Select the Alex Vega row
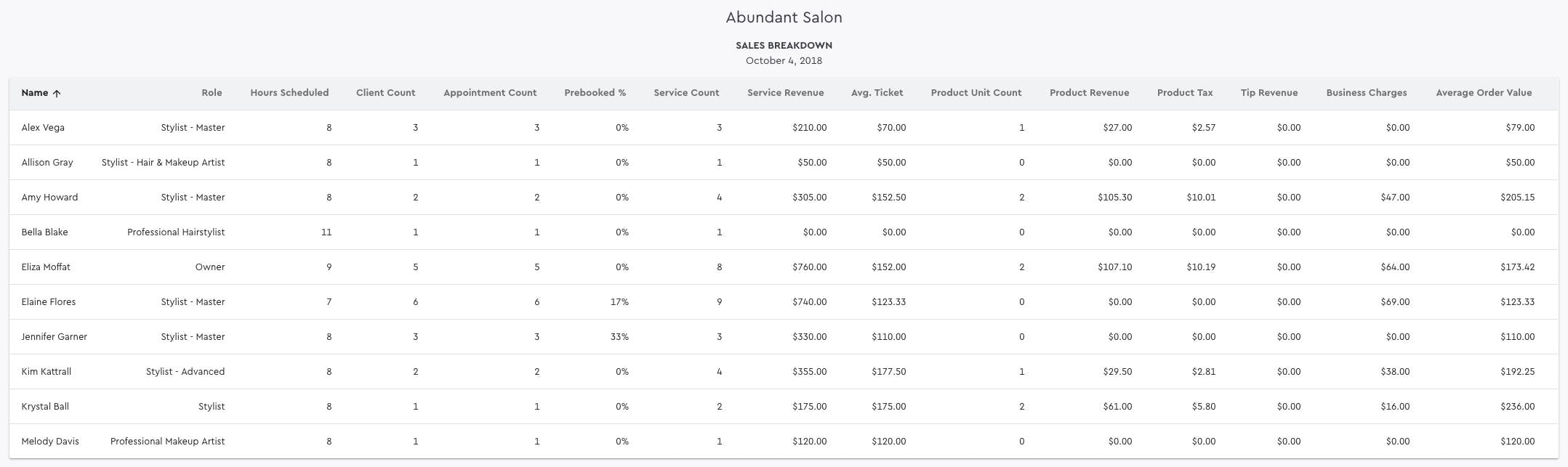This screenshot has height=467, width=1568. click(x=43, y=128)
